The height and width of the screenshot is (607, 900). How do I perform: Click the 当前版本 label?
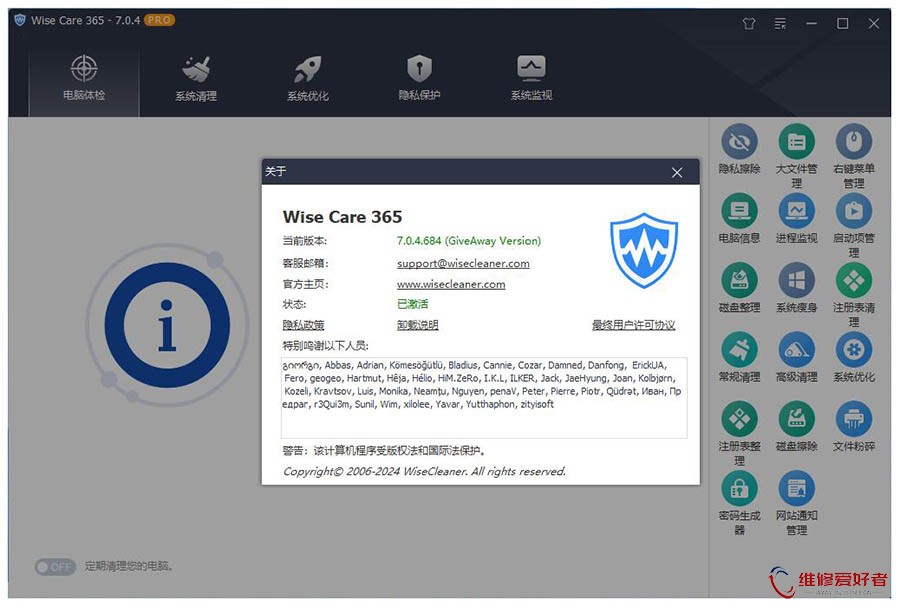304,241
